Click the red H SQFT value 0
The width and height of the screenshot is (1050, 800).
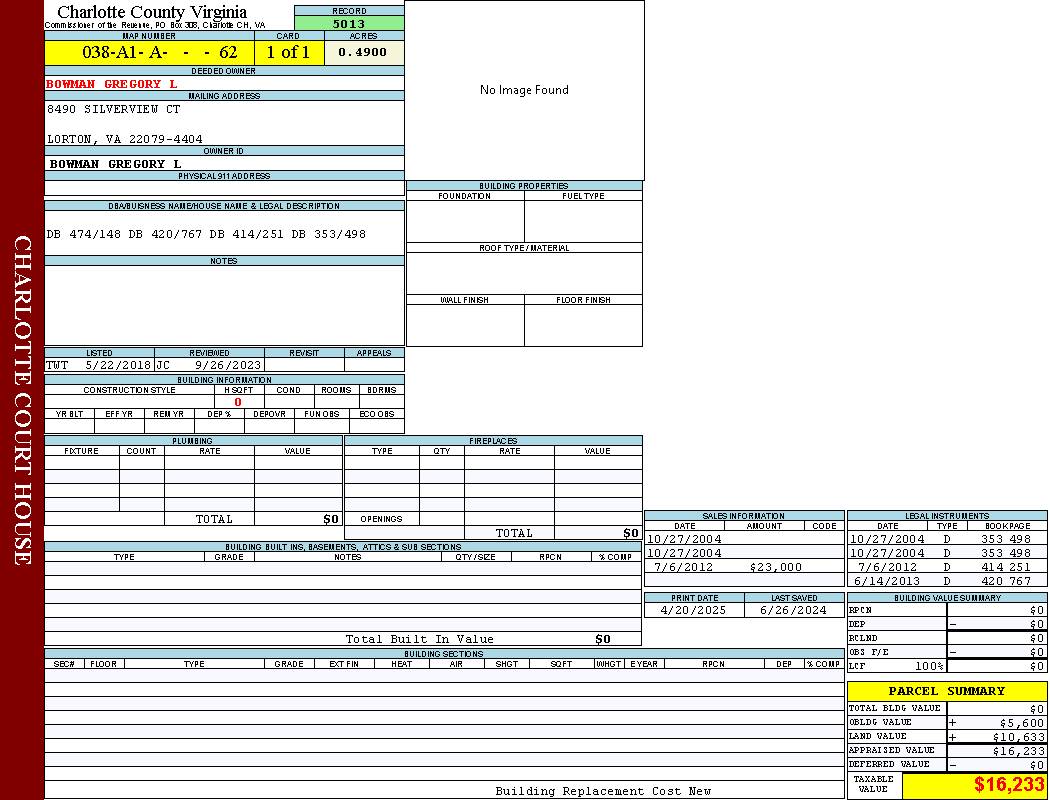pyautogui.click(x=238, y=402)
